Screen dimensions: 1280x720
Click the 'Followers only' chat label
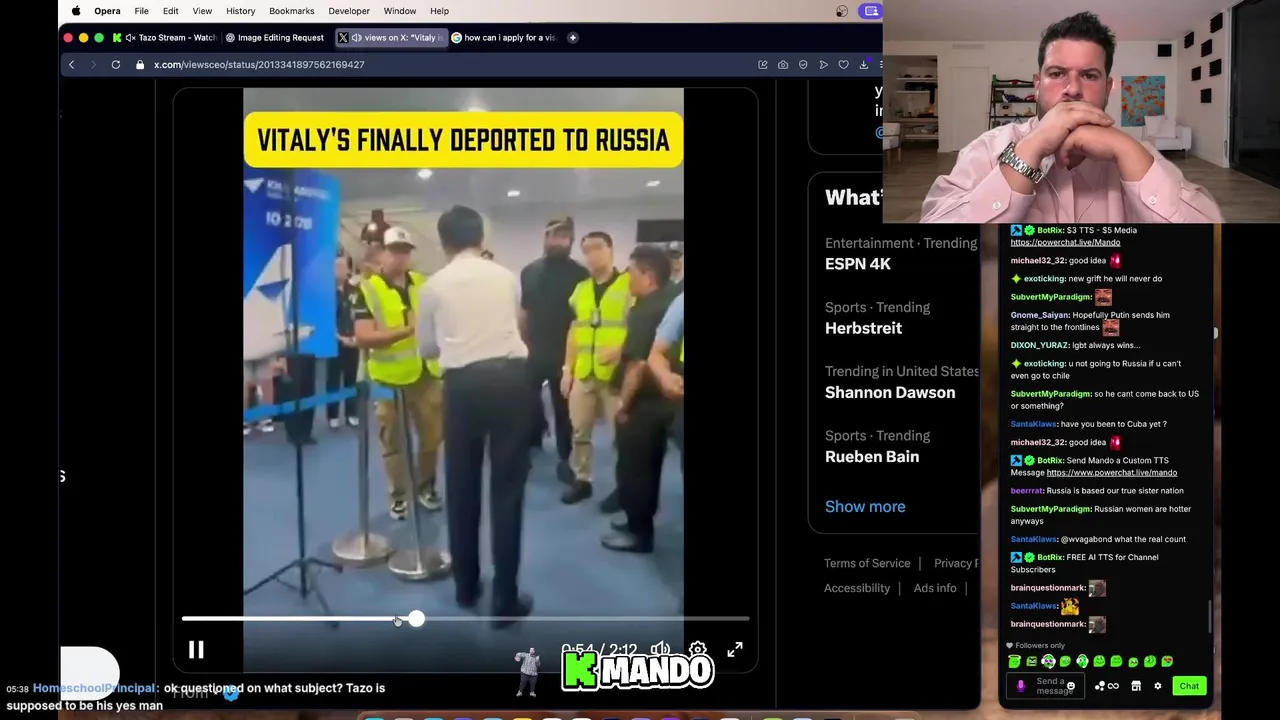[1040, 646]
